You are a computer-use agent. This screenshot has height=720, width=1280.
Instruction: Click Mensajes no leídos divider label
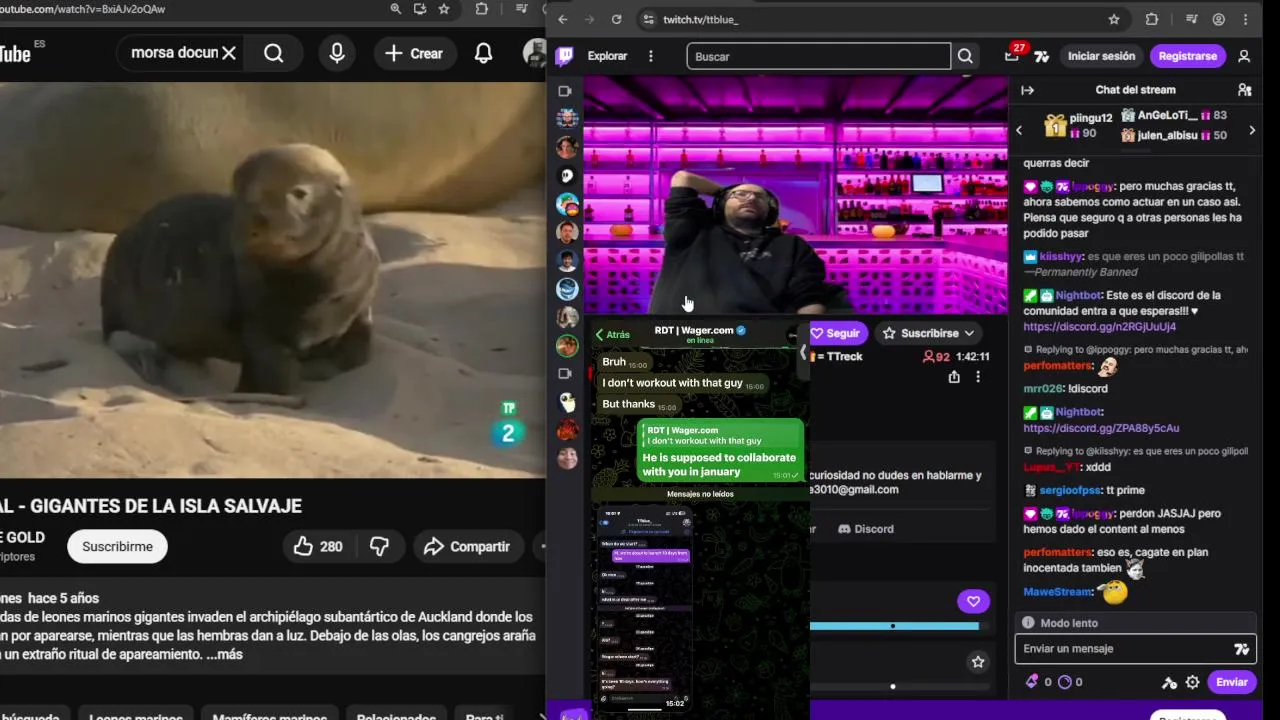pyautogui.click(x=700, y=494)
